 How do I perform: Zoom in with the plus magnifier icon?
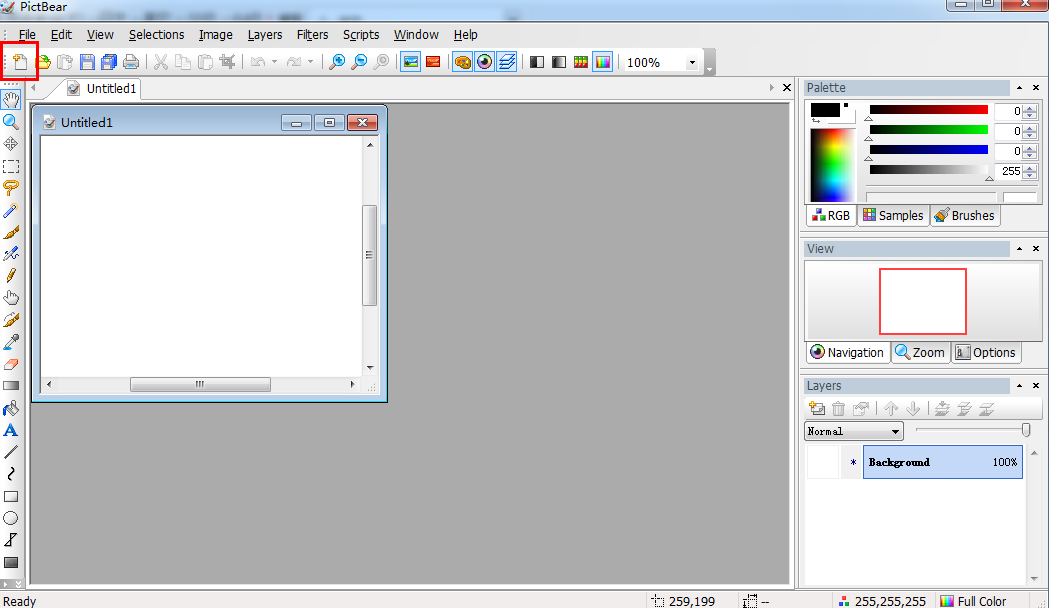337,62
